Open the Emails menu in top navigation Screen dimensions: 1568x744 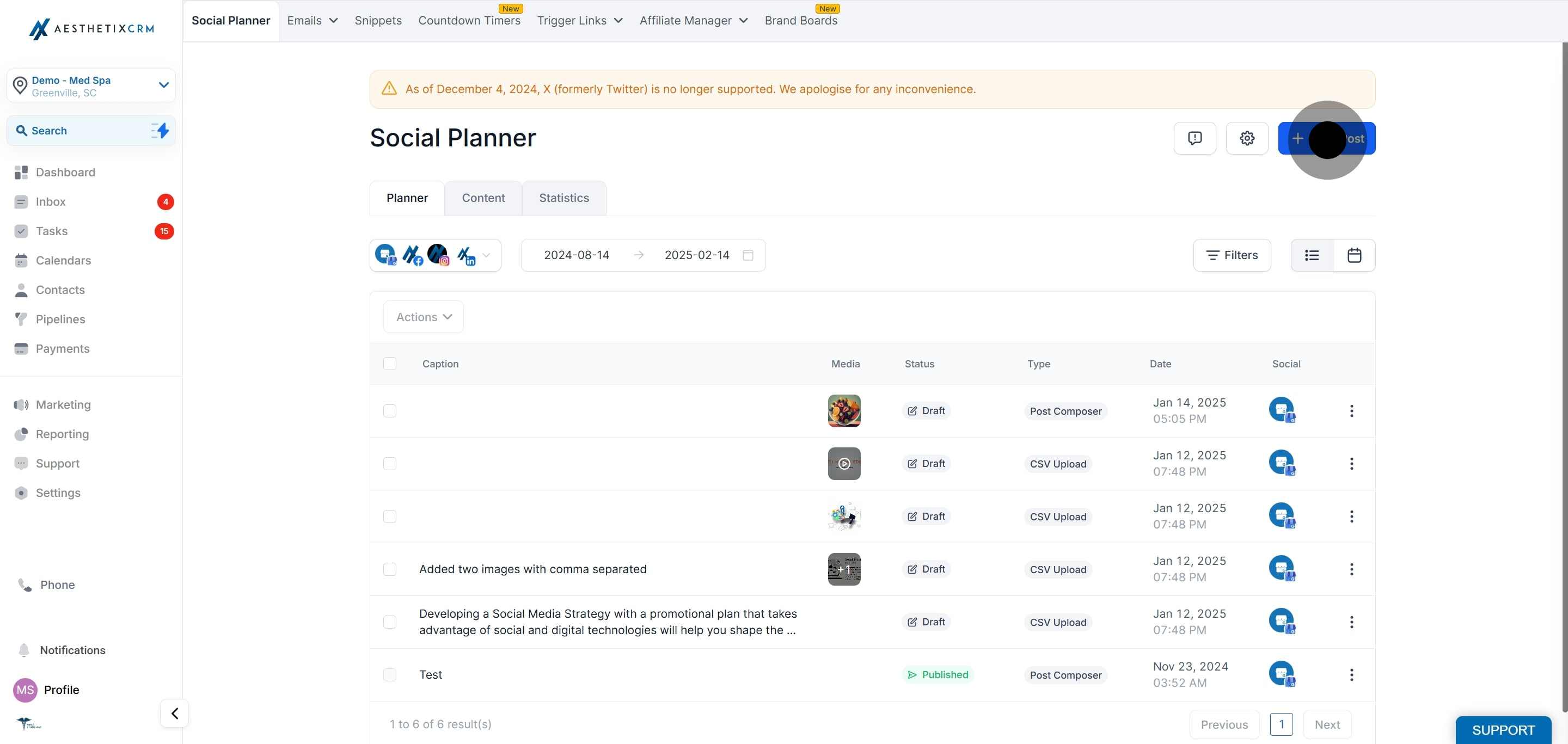pyautogui.click(x=313, y=20)
